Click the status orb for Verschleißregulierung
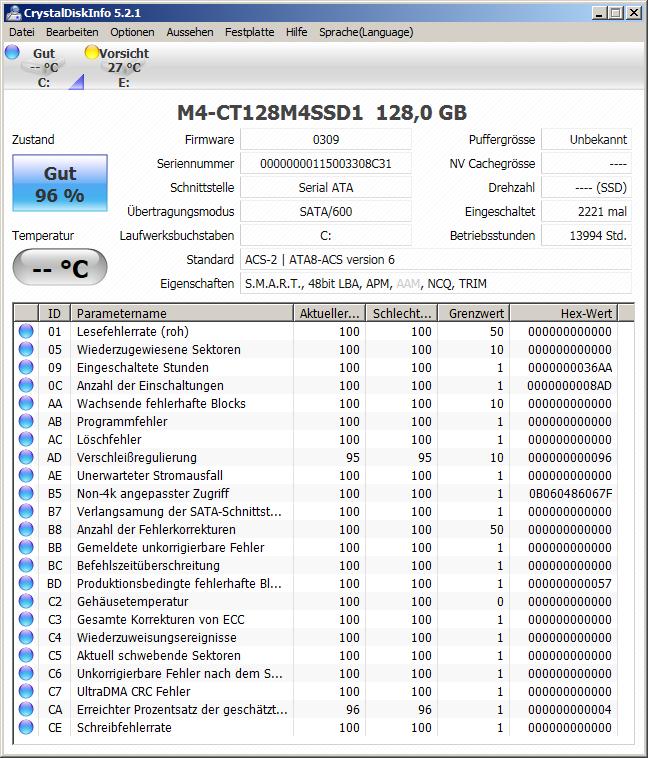The height and width of the screenshot is (758, 648). tap(26, 457)
